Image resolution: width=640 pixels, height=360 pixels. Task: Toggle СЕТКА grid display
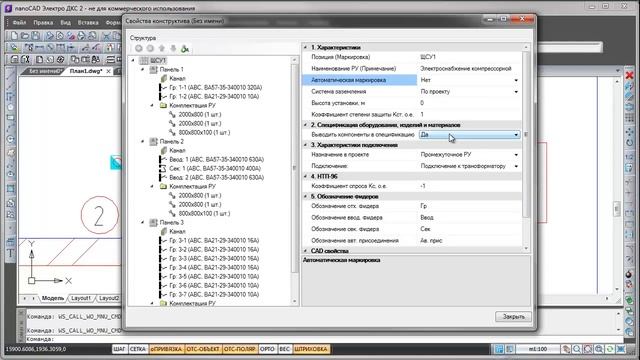(x=138, y=349)
